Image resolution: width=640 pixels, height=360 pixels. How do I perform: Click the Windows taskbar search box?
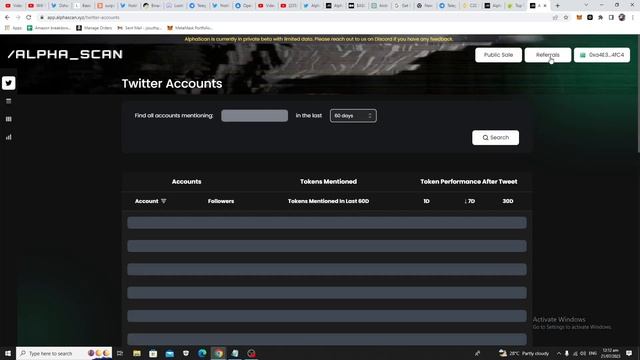tap(64, 353)
